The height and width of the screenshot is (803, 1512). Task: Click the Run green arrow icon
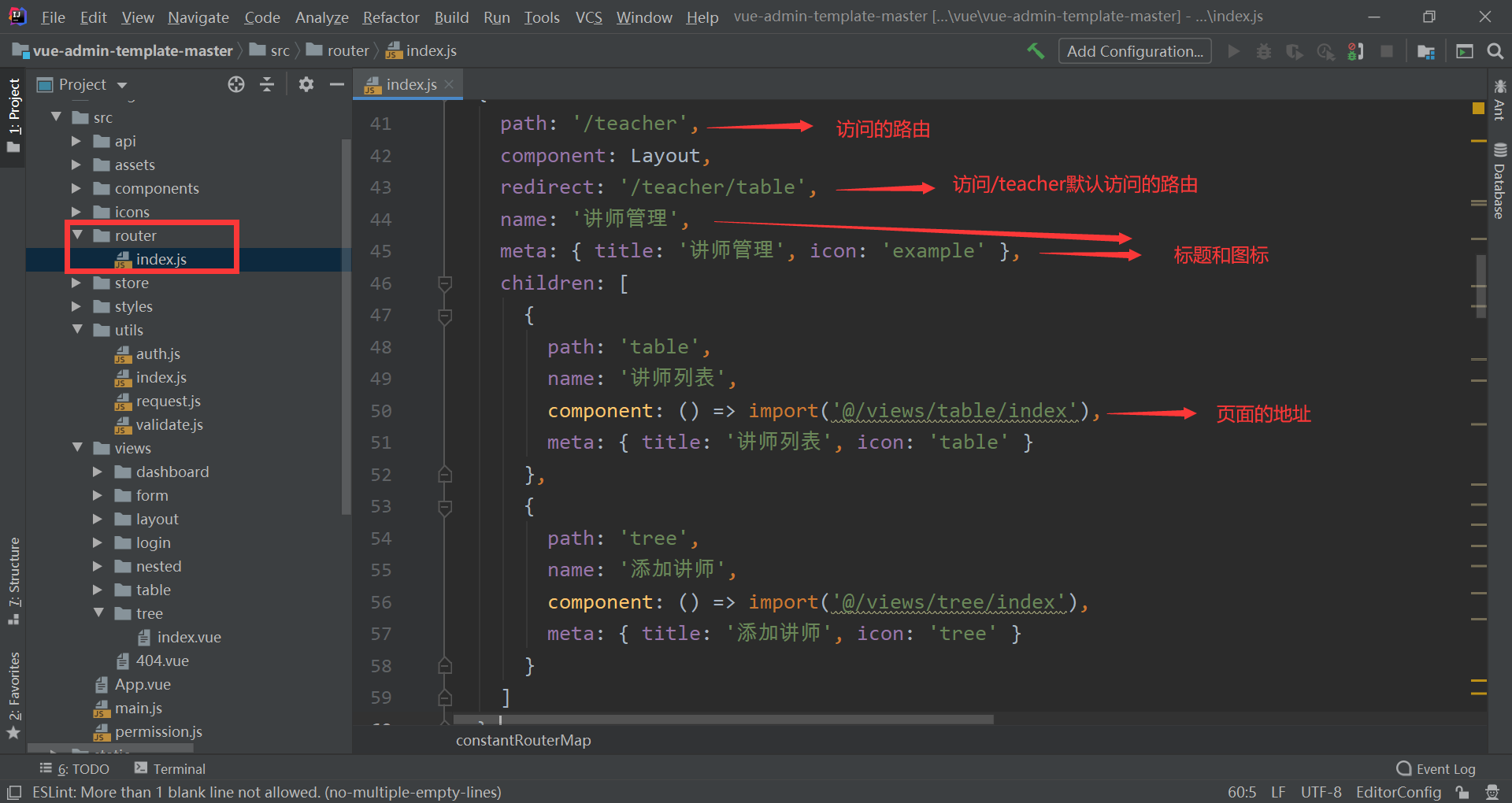[x=1234, y=51]
